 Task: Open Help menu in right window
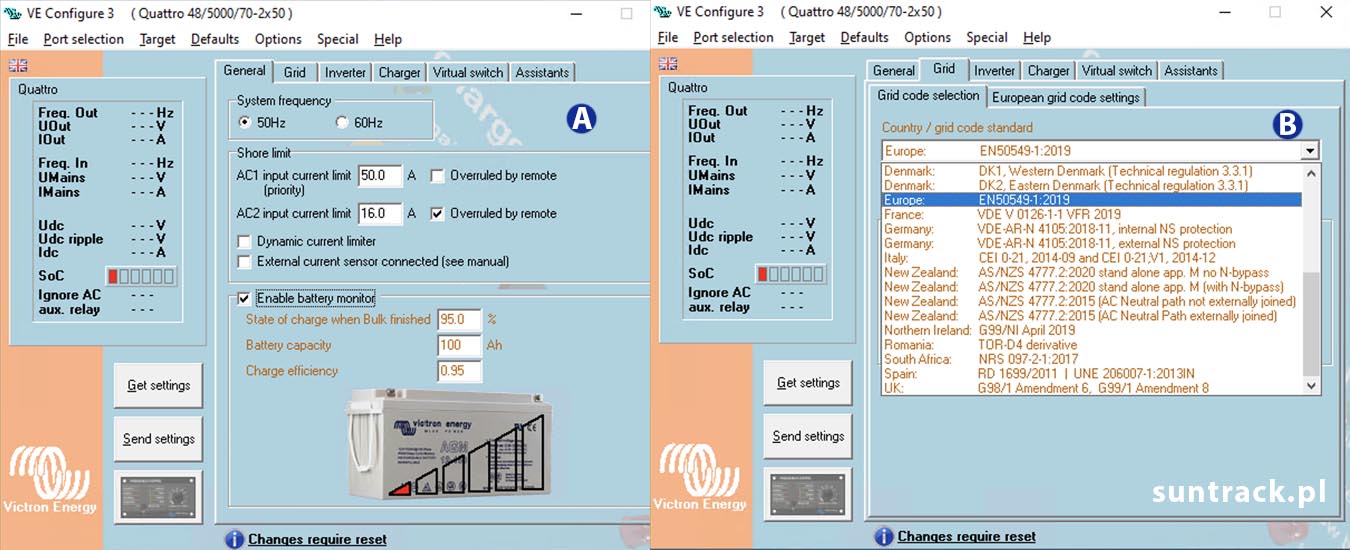(1037, 37)
